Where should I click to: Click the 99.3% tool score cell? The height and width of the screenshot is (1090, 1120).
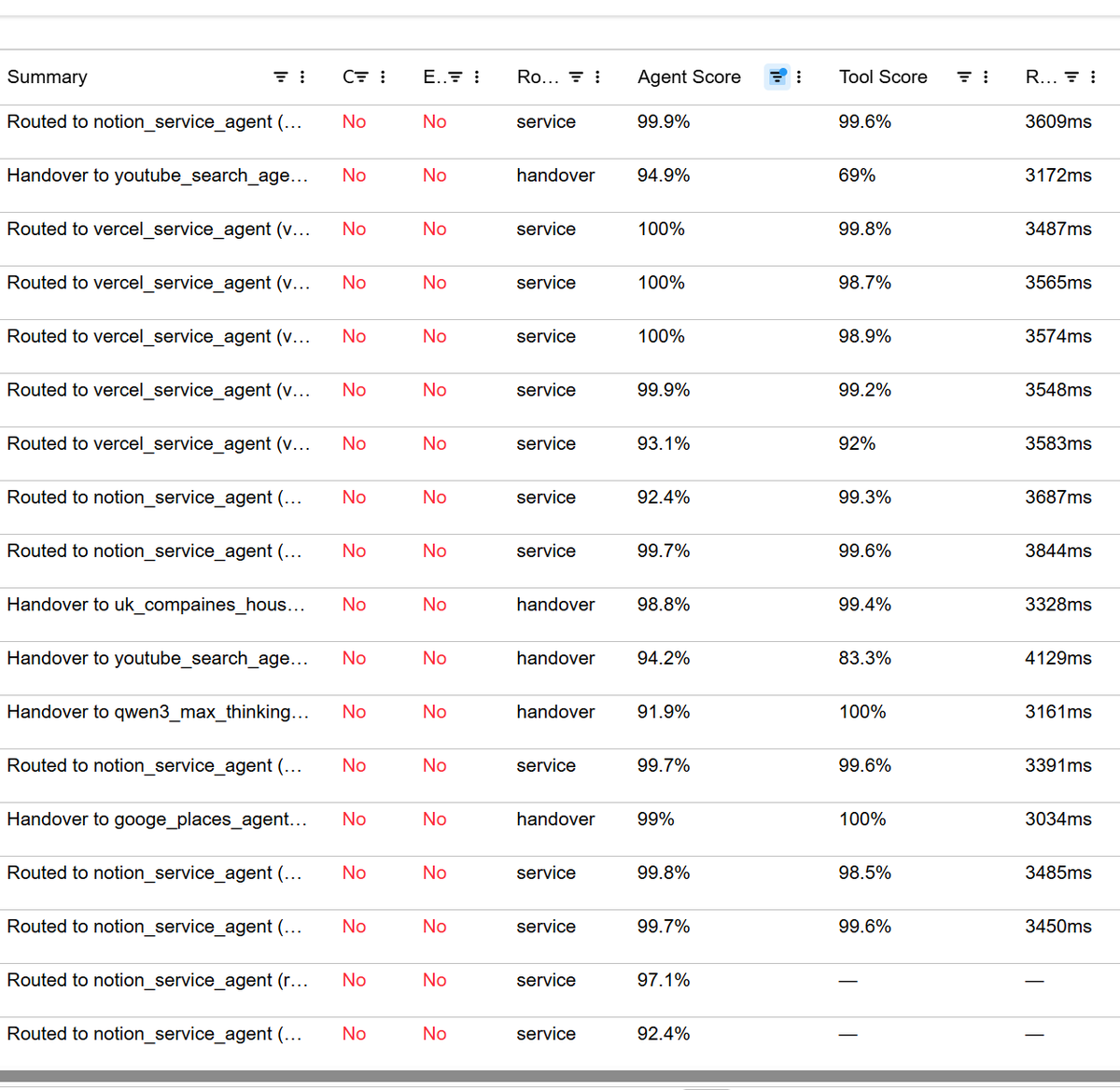865,497
